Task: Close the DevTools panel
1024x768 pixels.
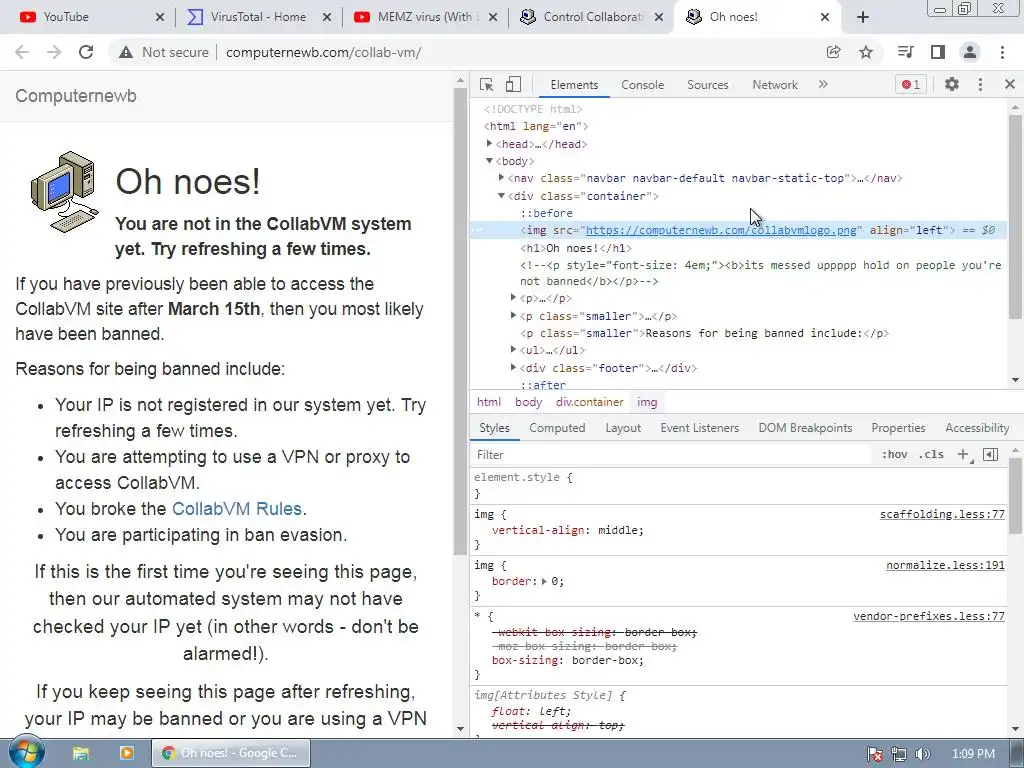Action: [x=1010, y=84]
